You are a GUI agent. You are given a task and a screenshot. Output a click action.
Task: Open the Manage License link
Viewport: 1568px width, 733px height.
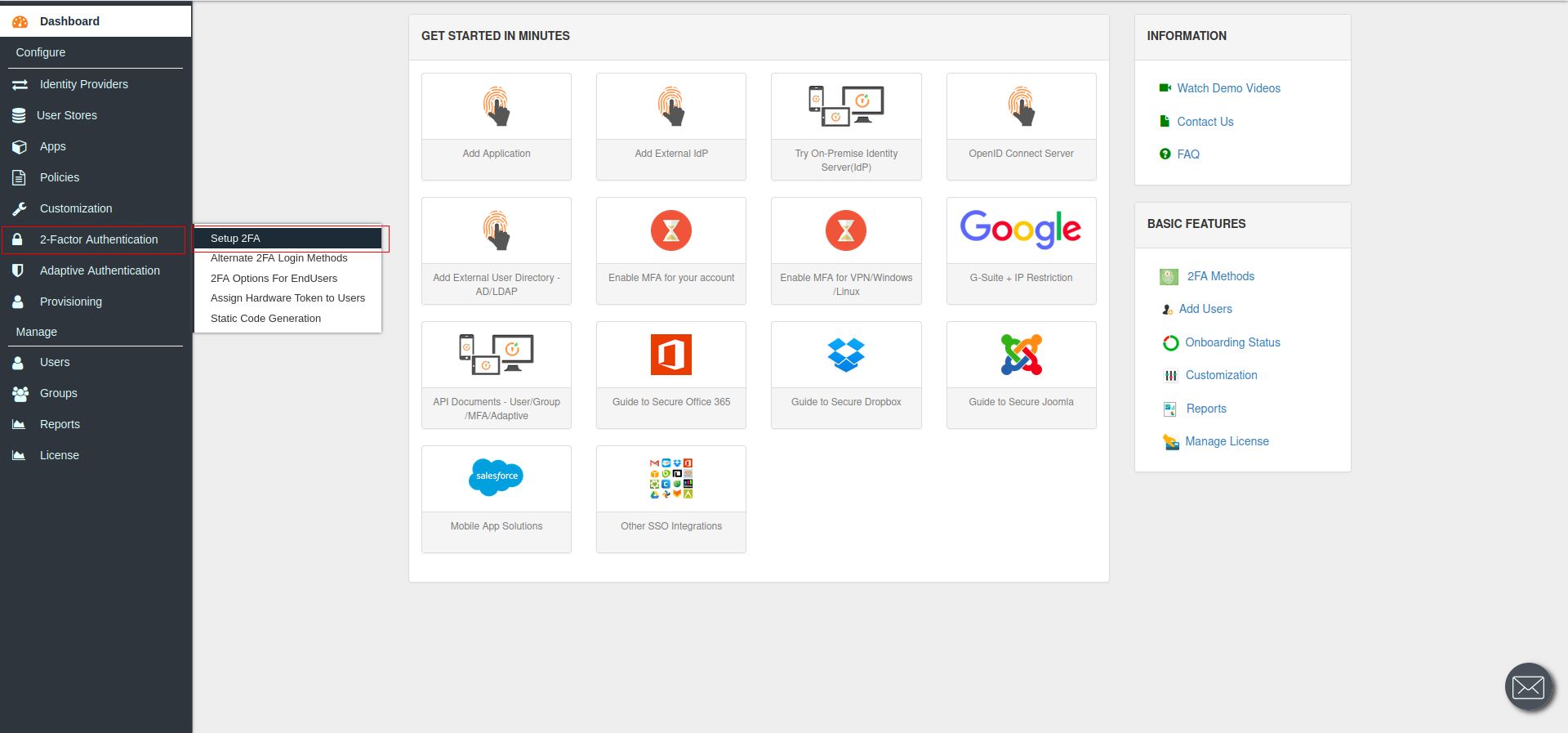pos(1227,441)
